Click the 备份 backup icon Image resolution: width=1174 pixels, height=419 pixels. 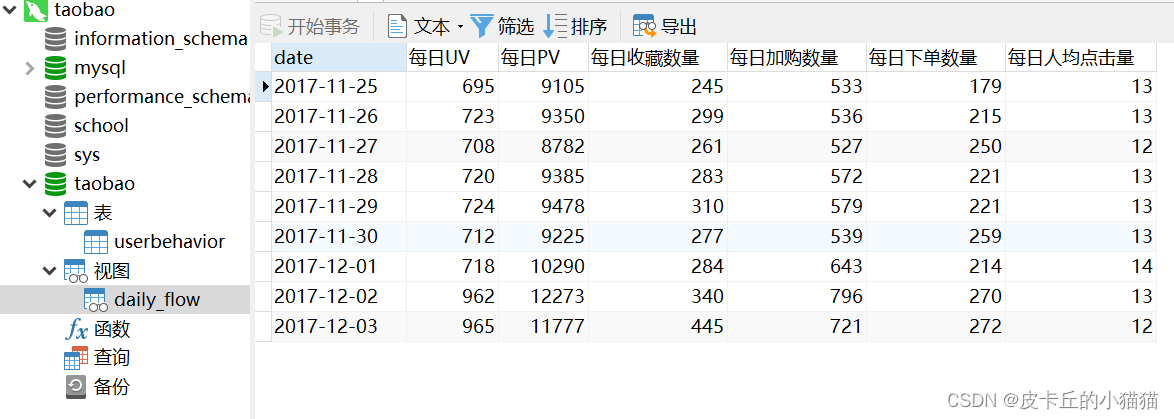tap(76, 387)
